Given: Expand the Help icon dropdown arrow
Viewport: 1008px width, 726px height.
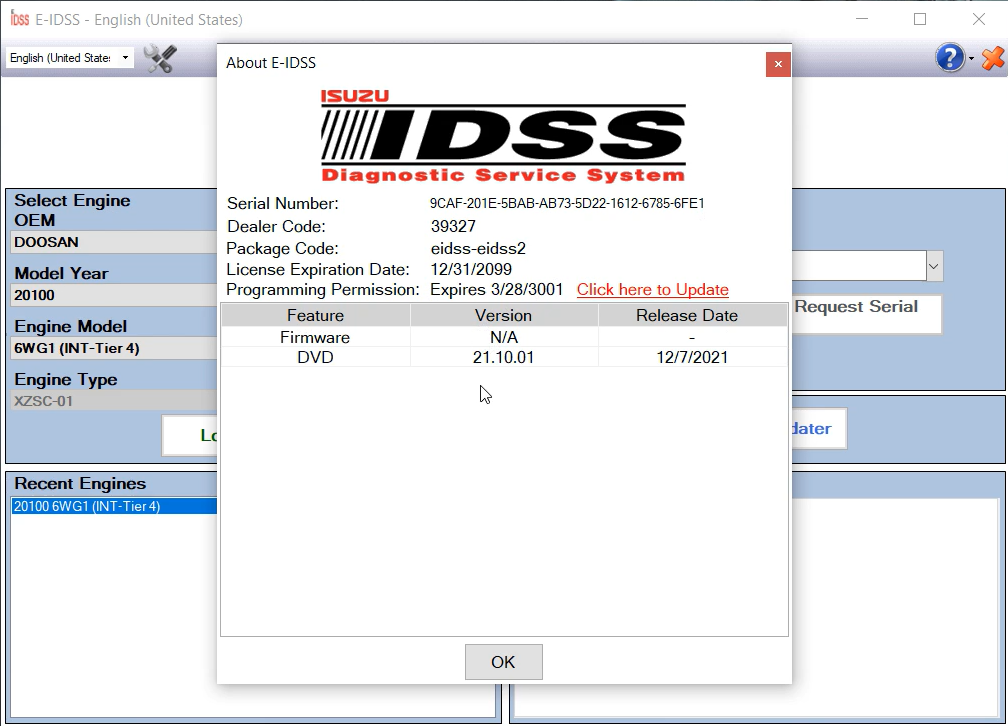Looking at the screenshot, I should (971, 59).
